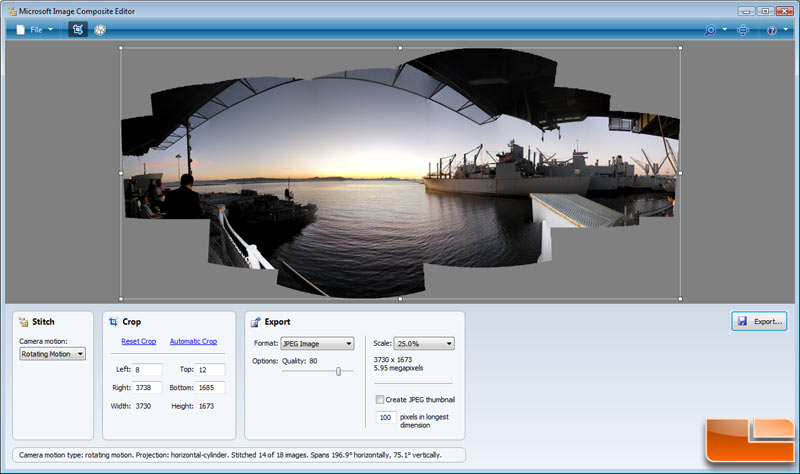Click the zoom magnifier icon

point(710,30)
